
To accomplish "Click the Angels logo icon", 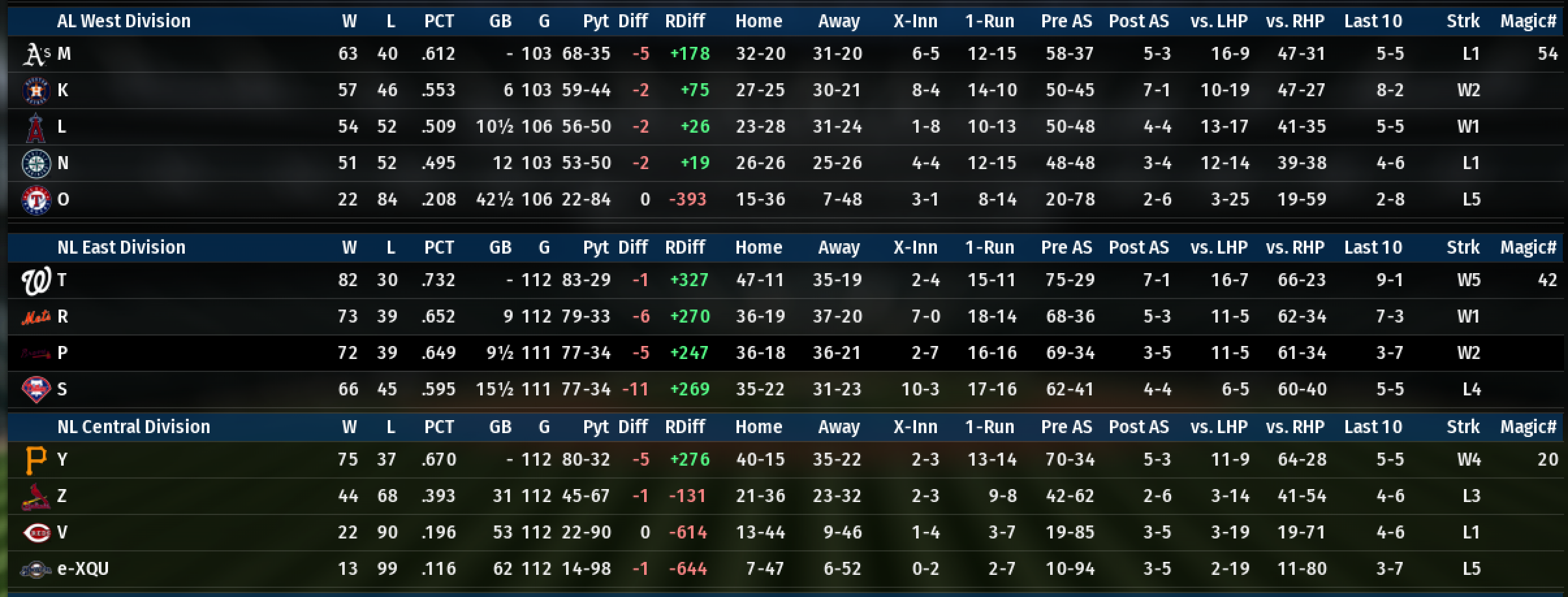I will pos(36,127).
